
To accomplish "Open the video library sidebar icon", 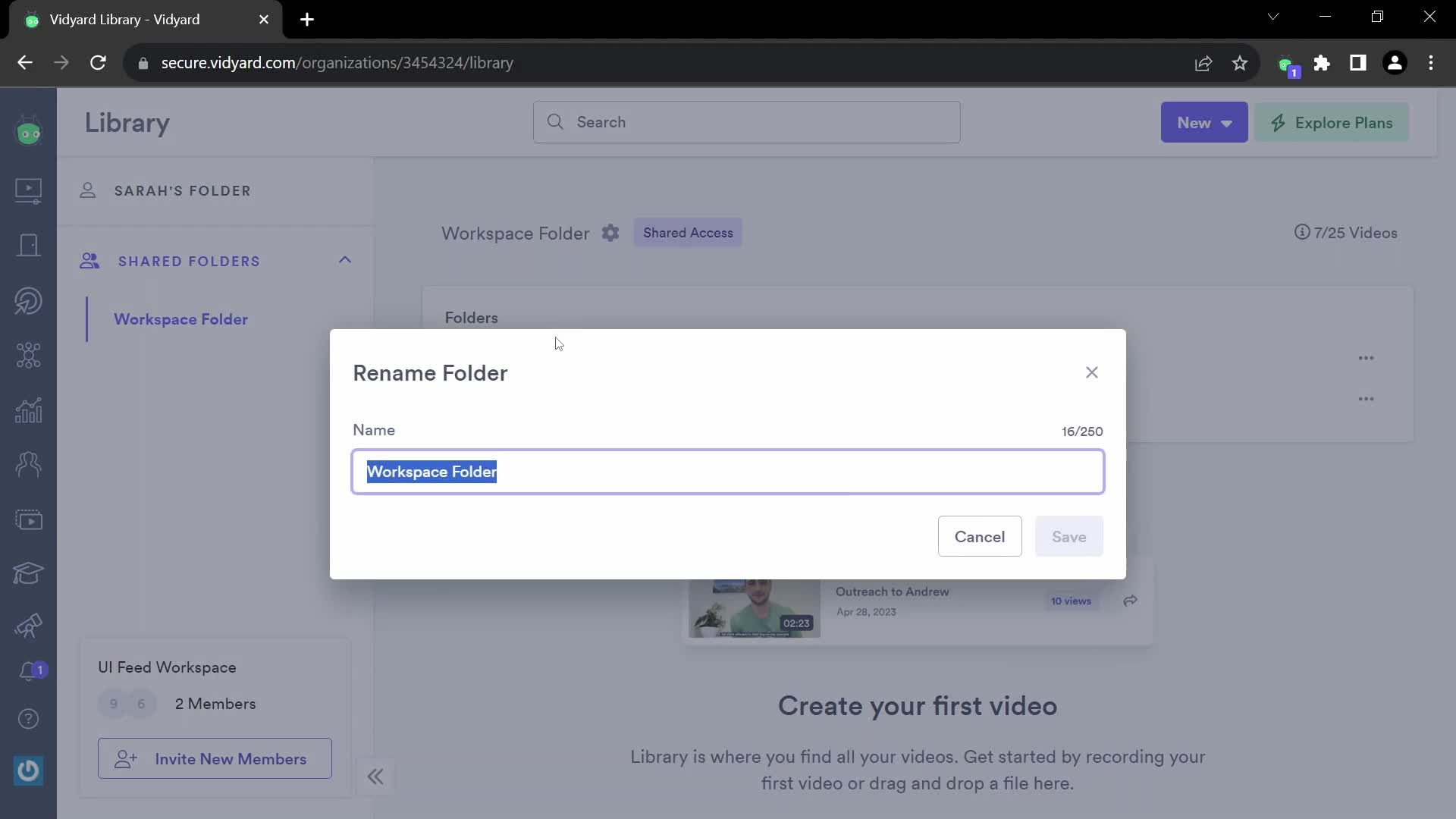I will 29,190.
